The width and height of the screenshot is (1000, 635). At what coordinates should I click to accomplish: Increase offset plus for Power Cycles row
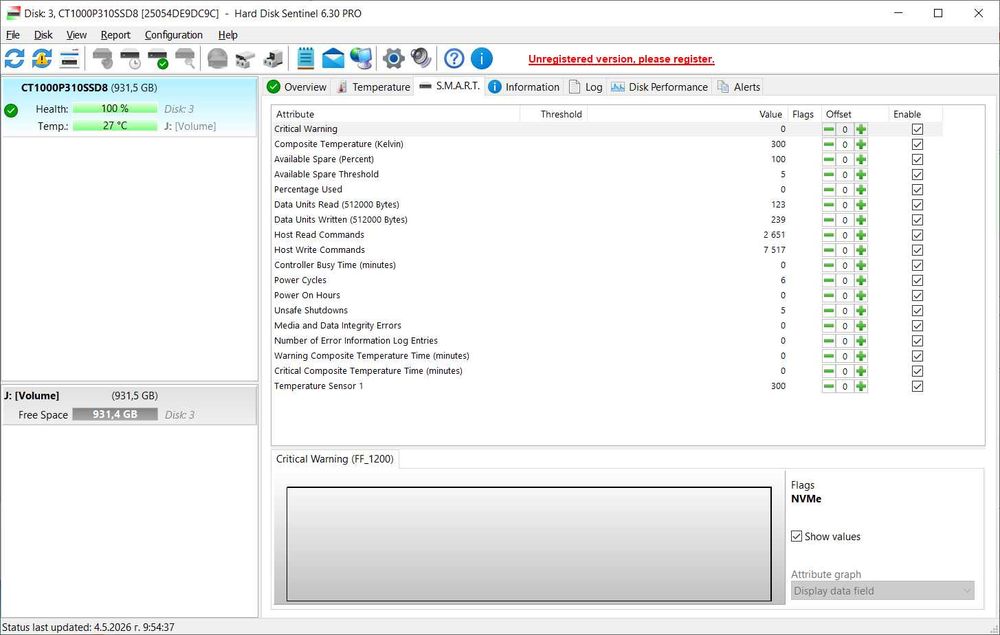click(861, 281)
